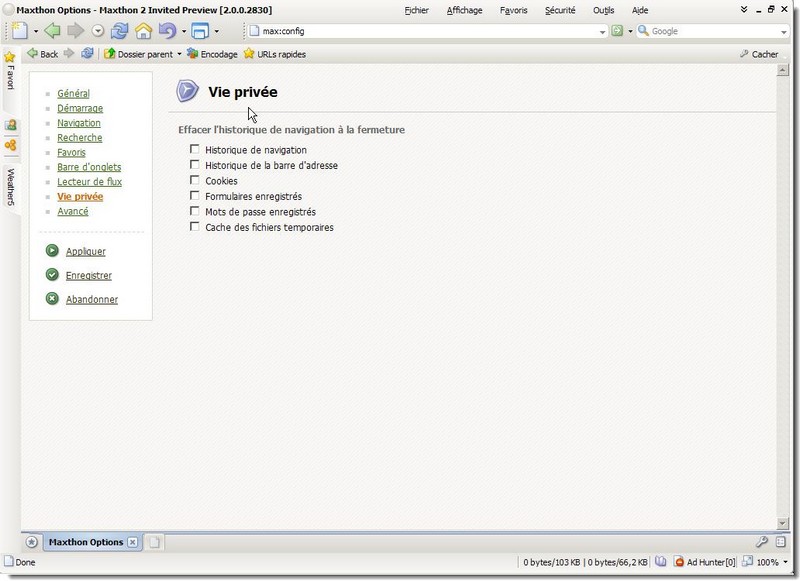Click the orange share sidebar icon
Image resolution: width=800 pixels, height=581 pixels.
coord(10,145)
